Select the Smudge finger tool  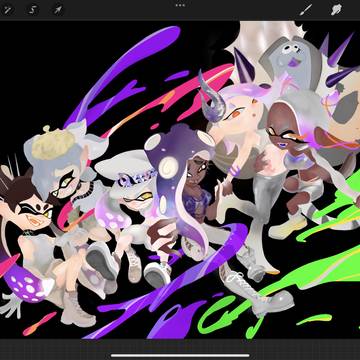[x=337, y=10]
